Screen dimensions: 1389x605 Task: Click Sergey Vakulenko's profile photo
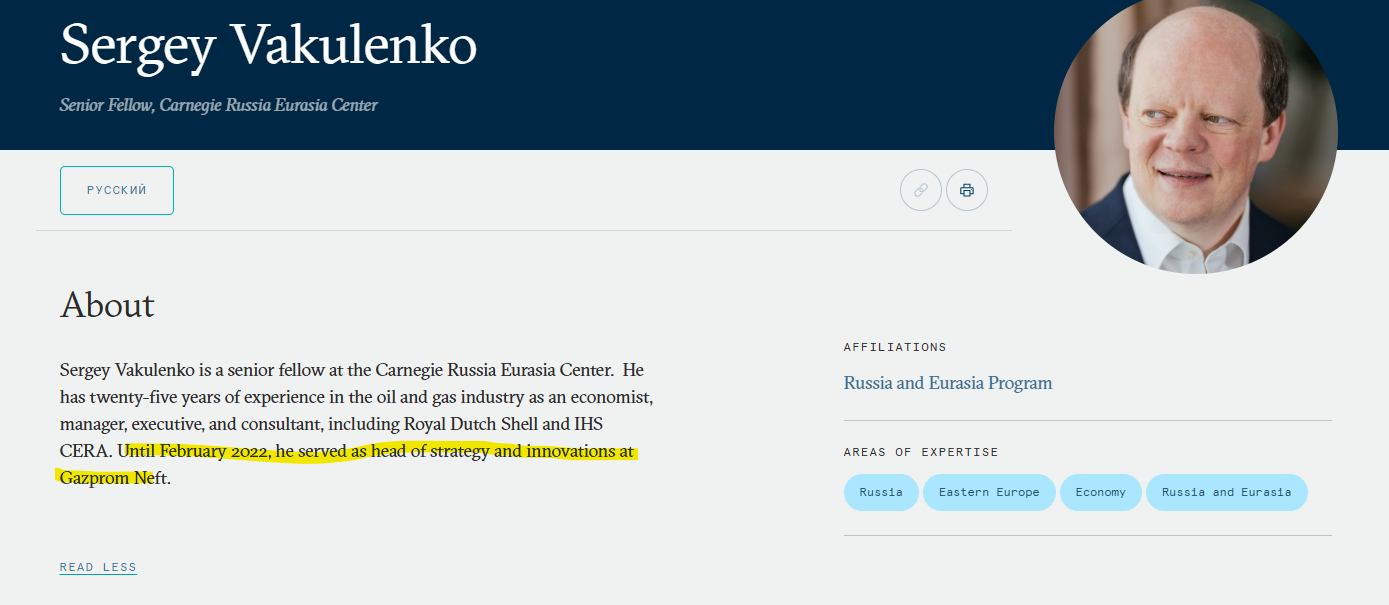coord(1195,135)
